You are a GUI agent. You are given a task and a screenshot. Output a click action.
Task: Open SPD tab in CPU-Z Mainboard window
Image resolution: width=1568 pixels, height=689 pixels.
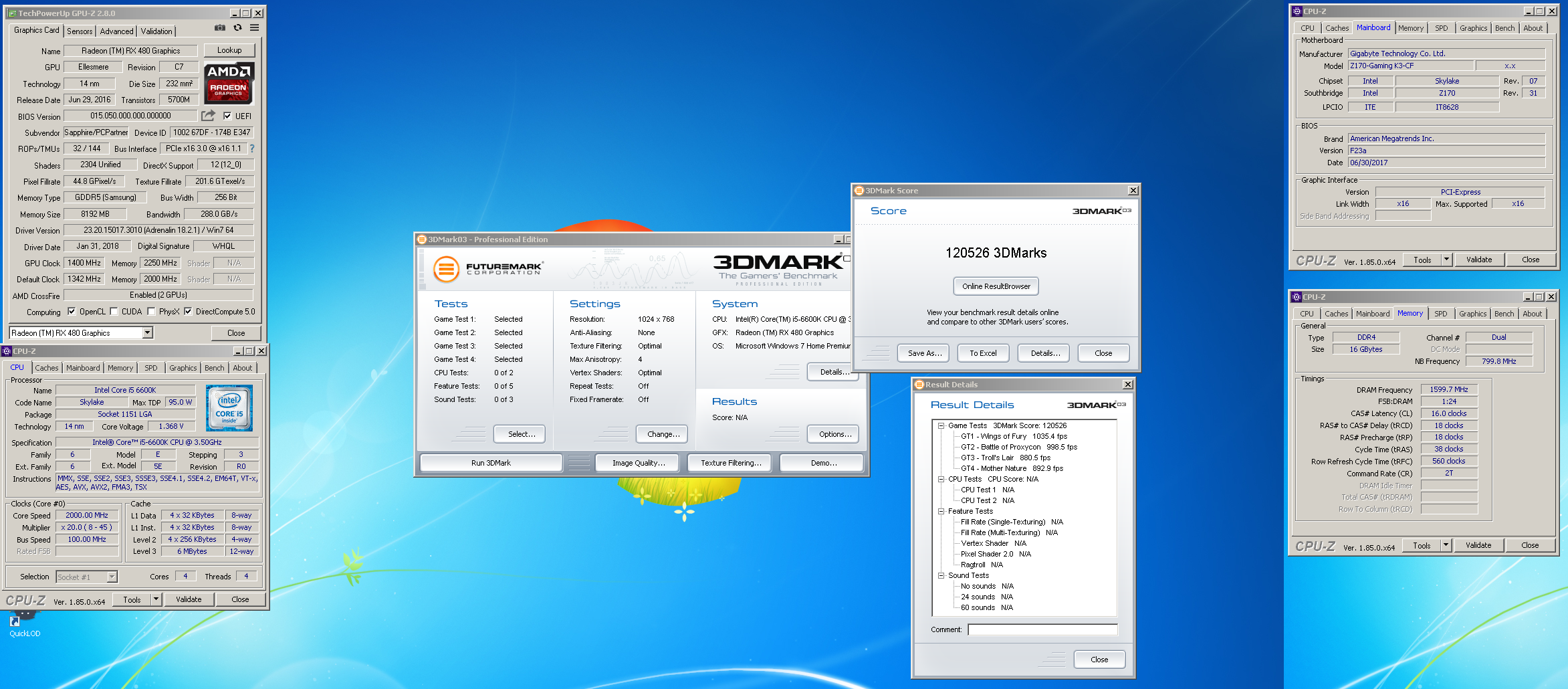coord(1442,29)
